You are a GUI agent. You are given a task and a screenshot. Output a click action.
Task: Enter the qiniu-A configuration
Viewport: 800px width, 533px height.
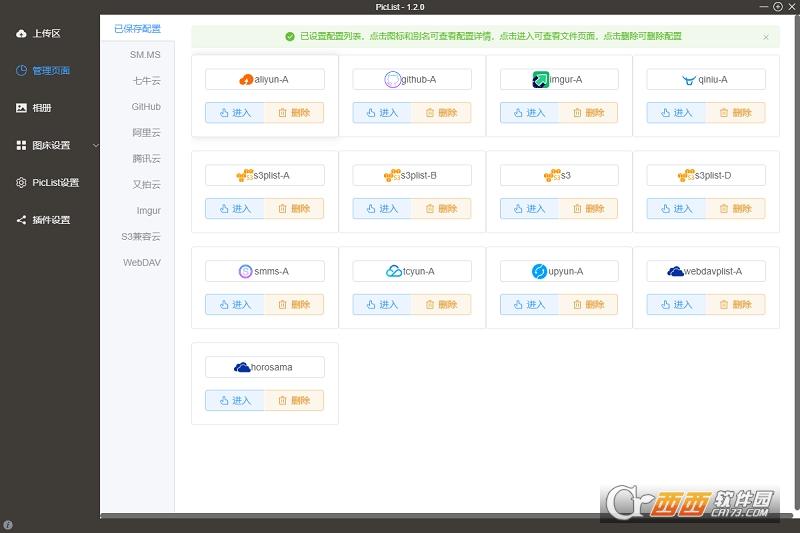[676, 113]
